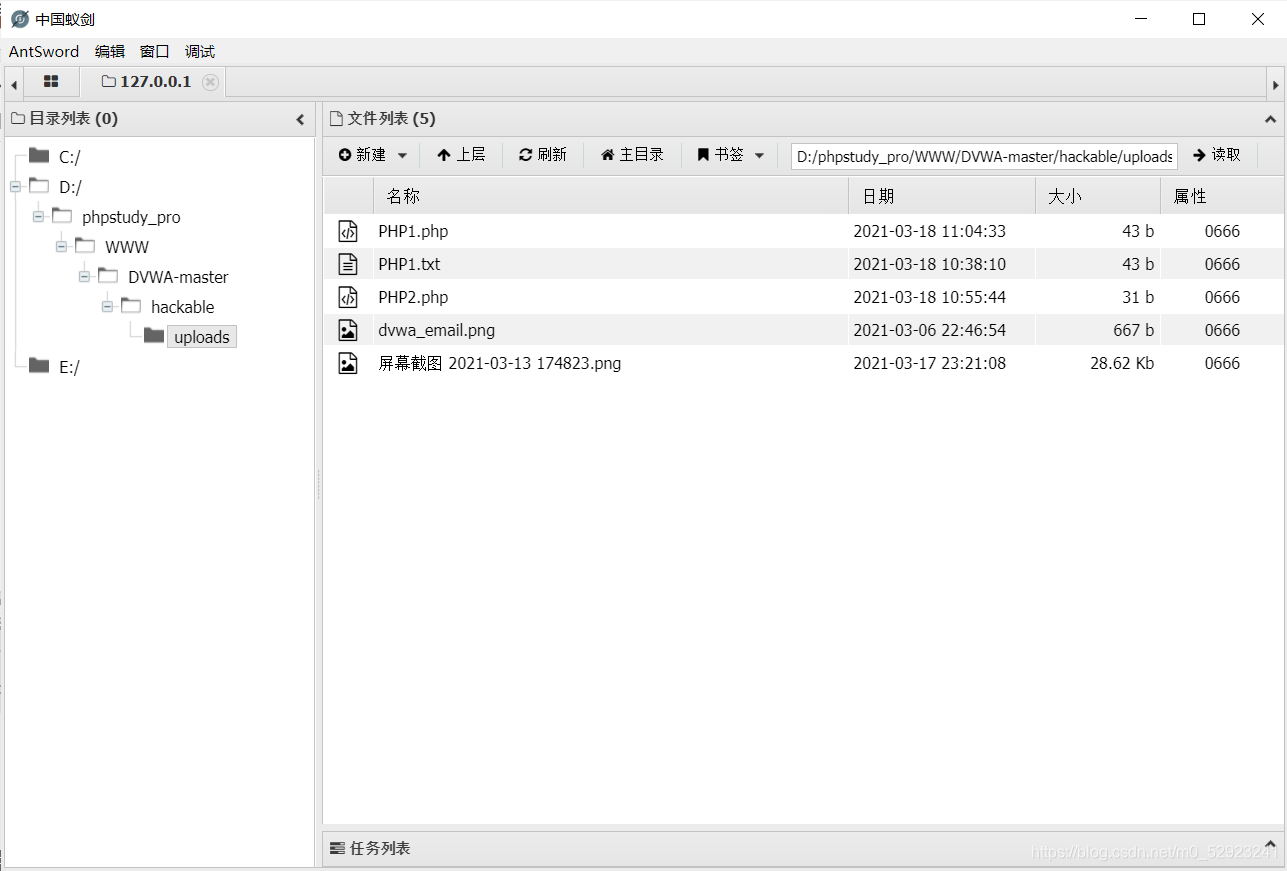Open the AntSword menu
The width and height of the screenshot is (1287, 871).
(x=44, y=52)
